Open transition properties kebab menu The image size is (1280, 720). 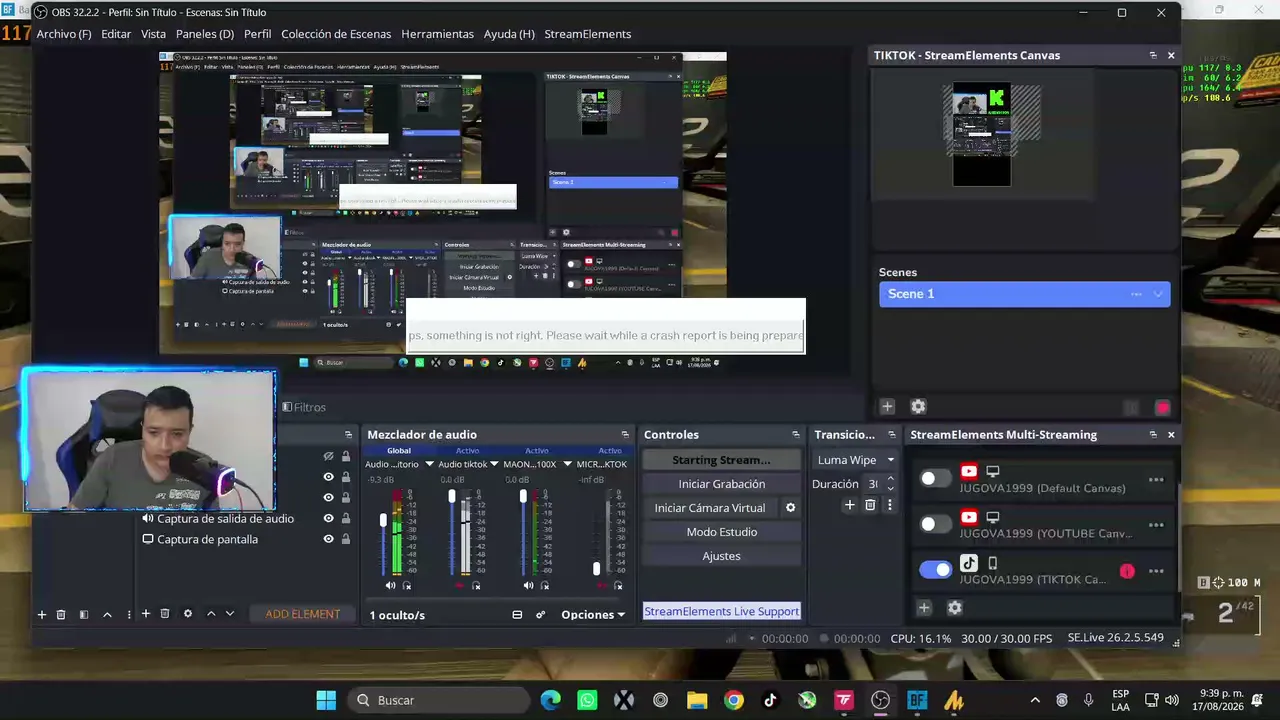tap(889, 505)
